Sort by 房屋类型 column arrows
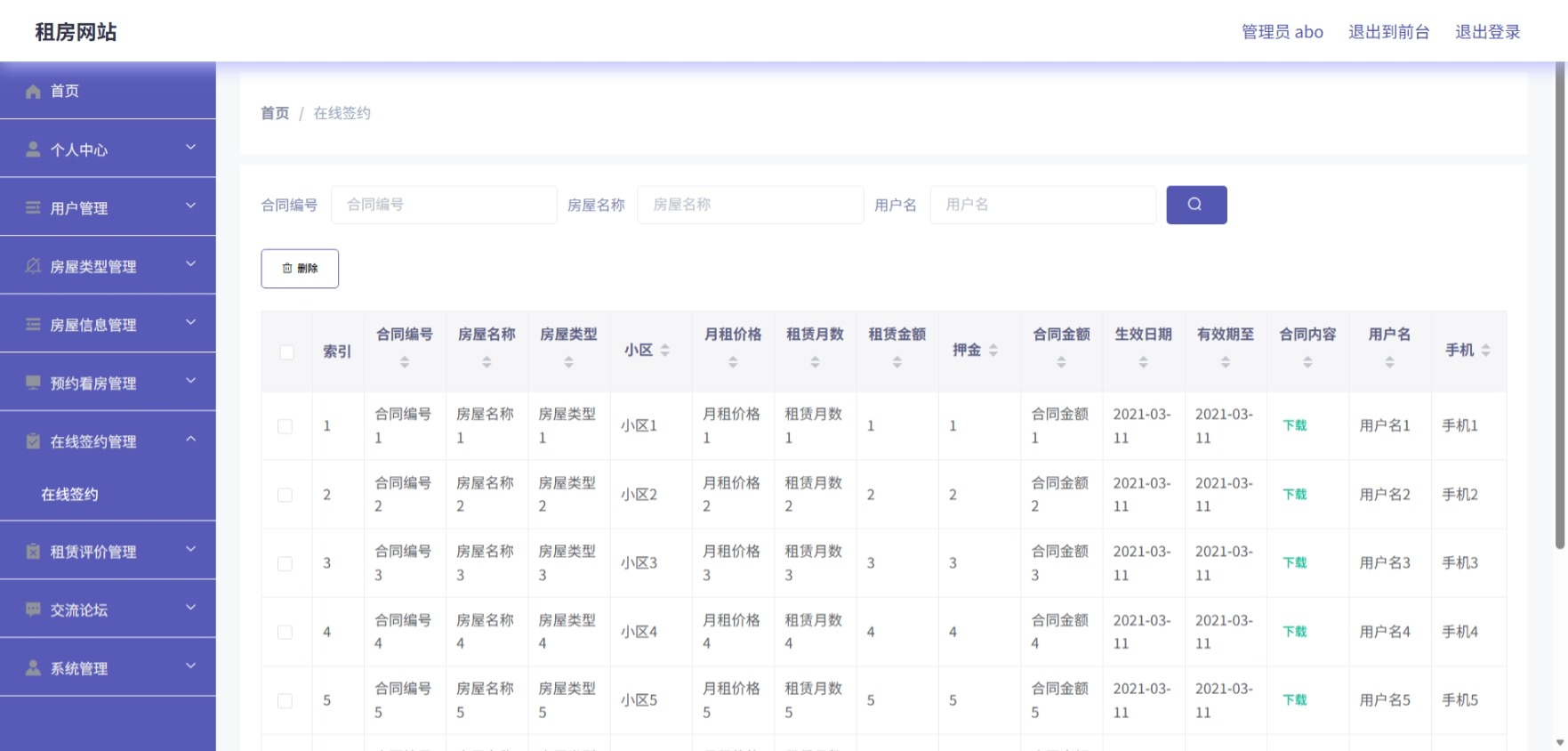 [x=568, y=362]
